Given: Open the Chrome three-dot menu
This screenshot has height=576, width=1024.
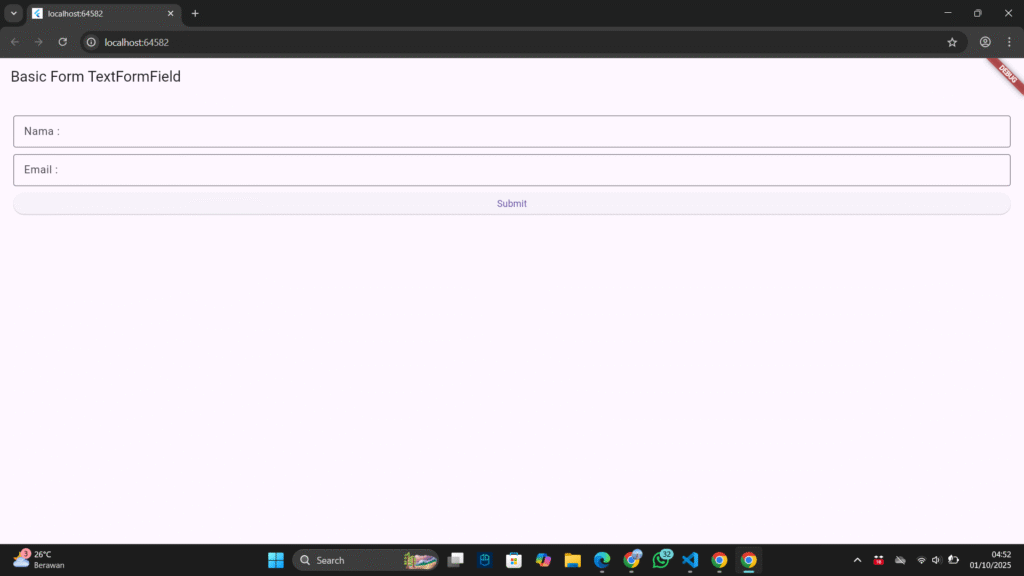Looking at the screenshot, I should coord(1009,42).
